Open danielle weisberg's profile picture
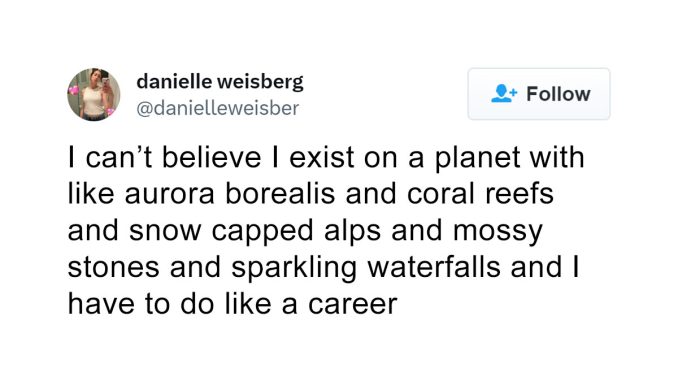The image size is (678, 381). click(94, 94)
